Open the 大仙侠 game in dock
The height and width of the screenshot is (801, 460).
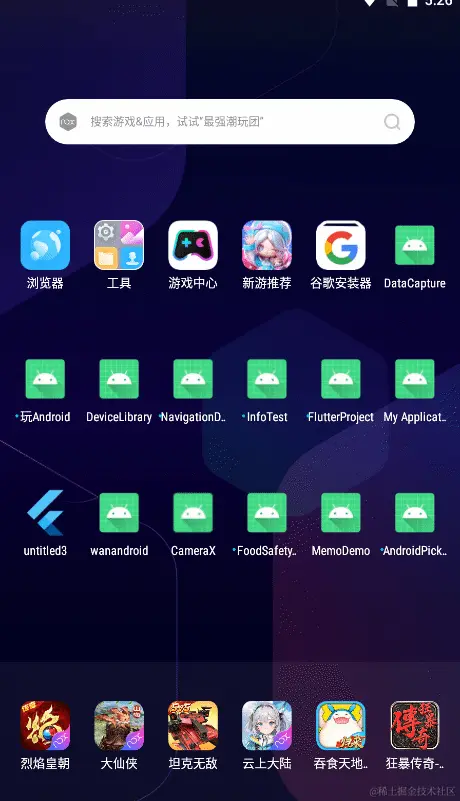click(119, 725)
